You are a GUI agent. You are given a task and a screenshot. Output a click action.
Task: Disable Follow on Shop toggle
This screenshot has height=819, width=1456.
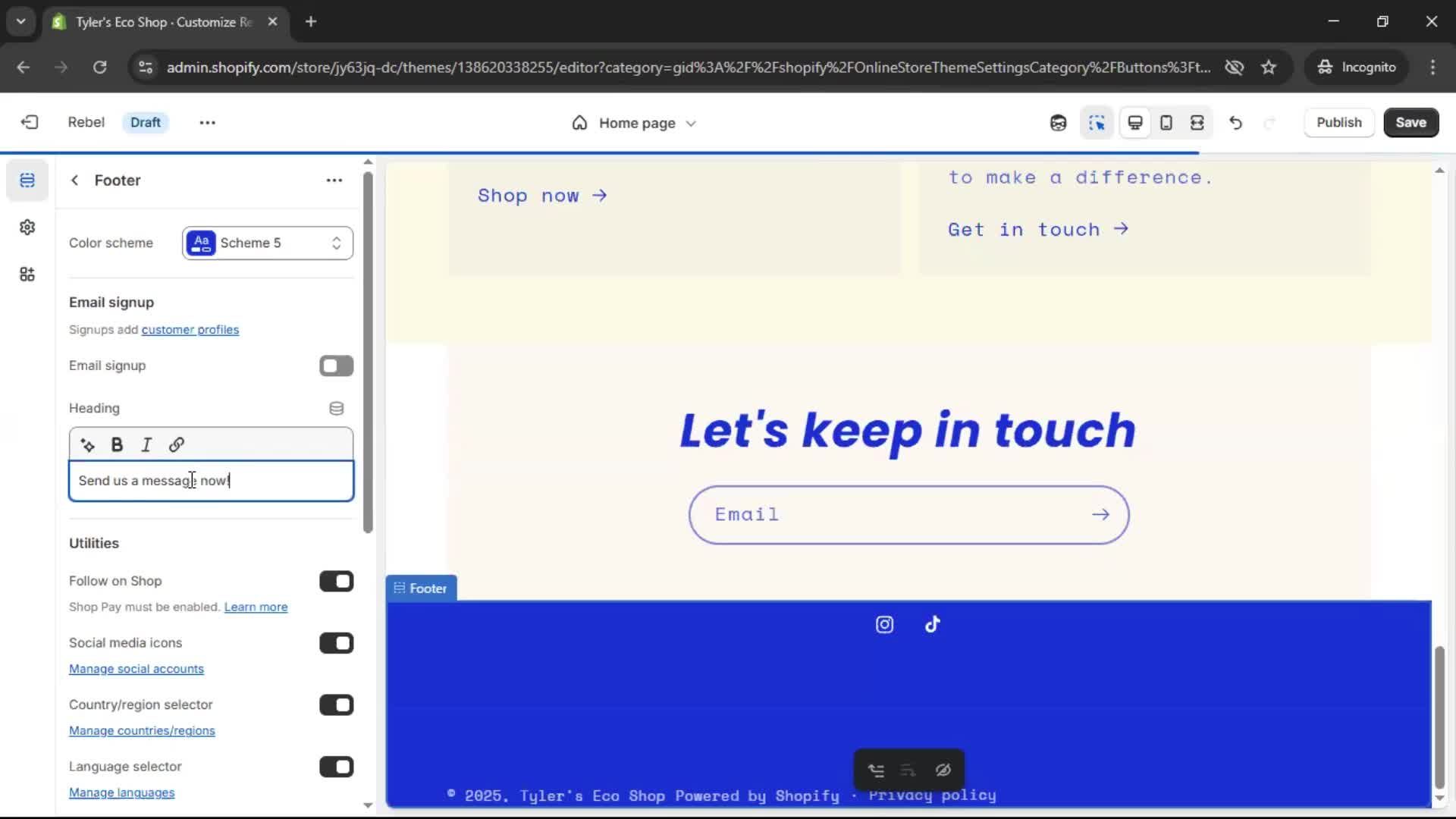[336, 582]
